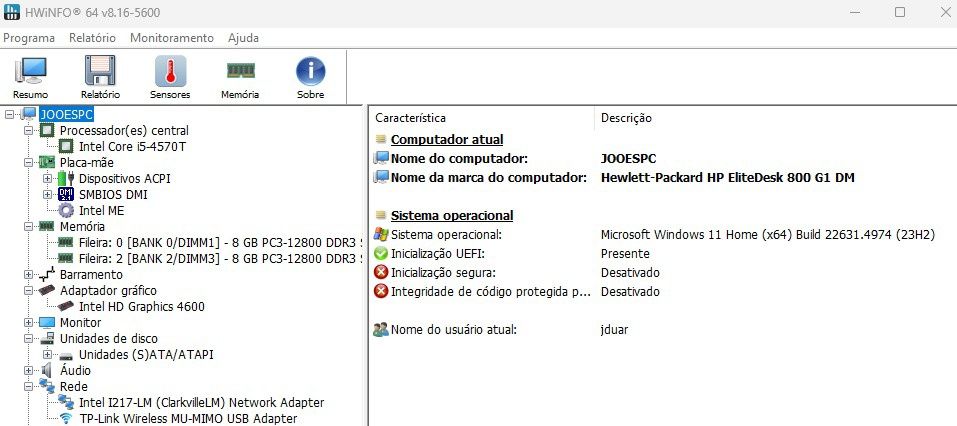Viewport: 957px width, 426px height.
Task: Click the Memória tree node icon
Action: pos(47,226)
